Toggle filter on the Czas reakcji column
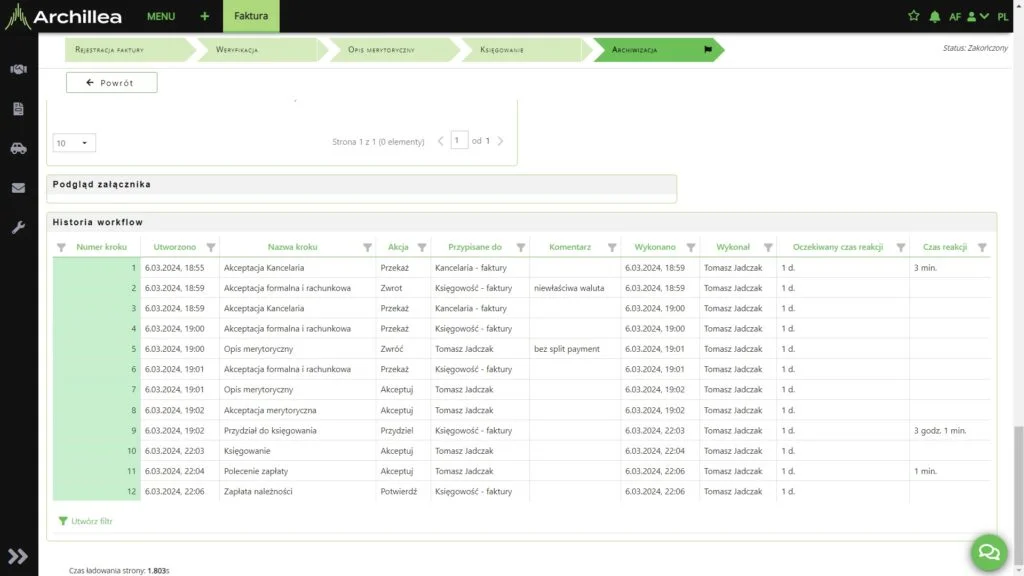This screenshot has width=1024, height=576. 981,247
